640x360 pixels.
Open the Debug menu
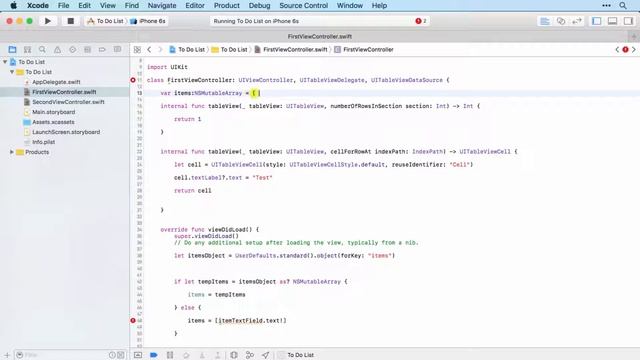(x=259, y=5)
